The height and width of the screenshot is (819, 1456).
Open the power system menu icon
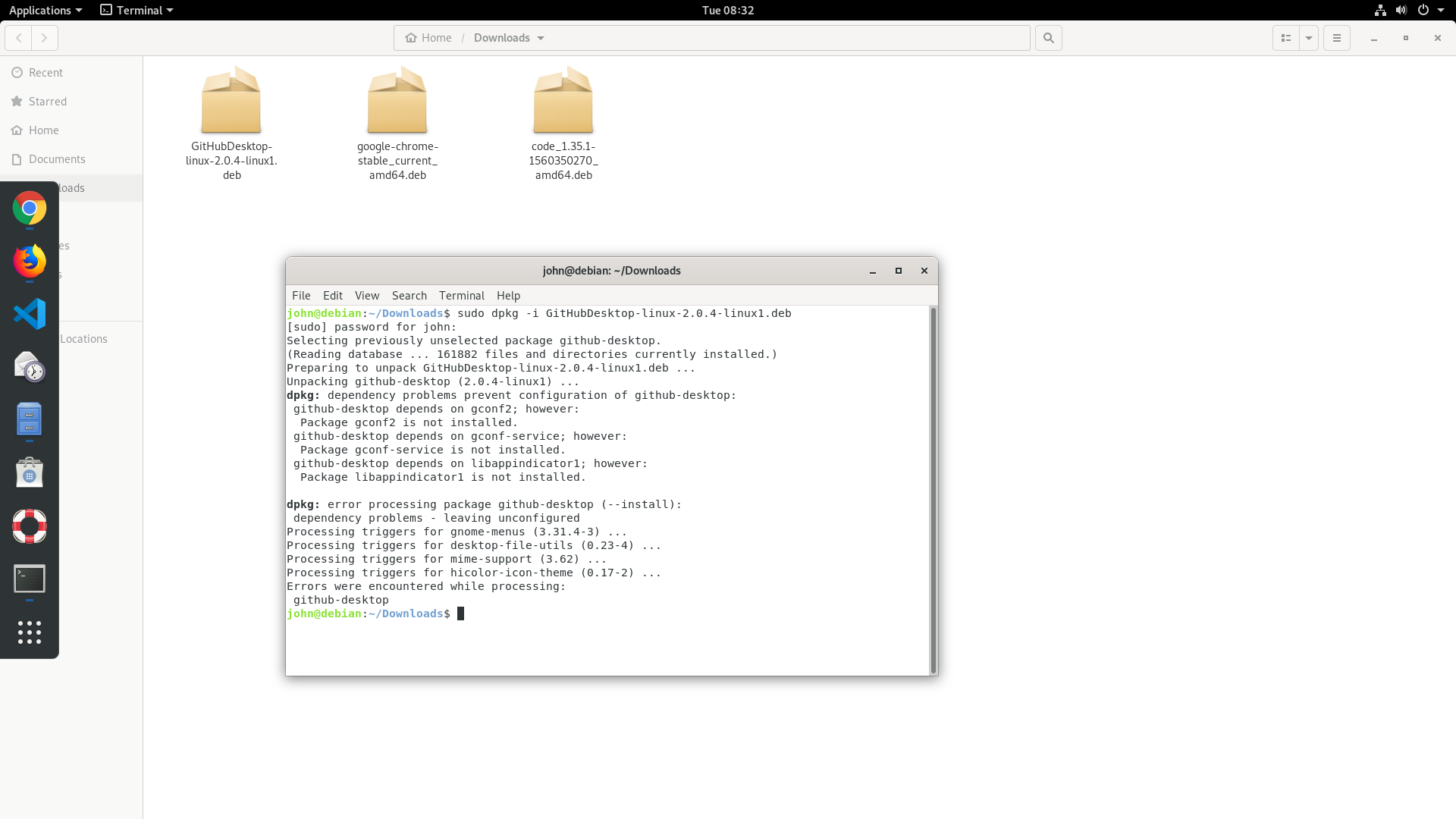click(1423, 10)
